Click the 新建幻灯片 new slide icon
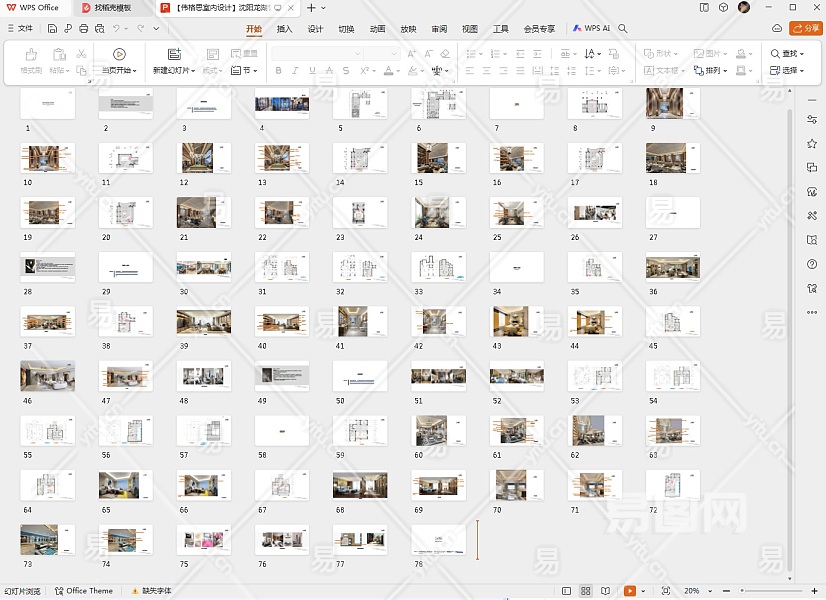 tap(174, 54)
